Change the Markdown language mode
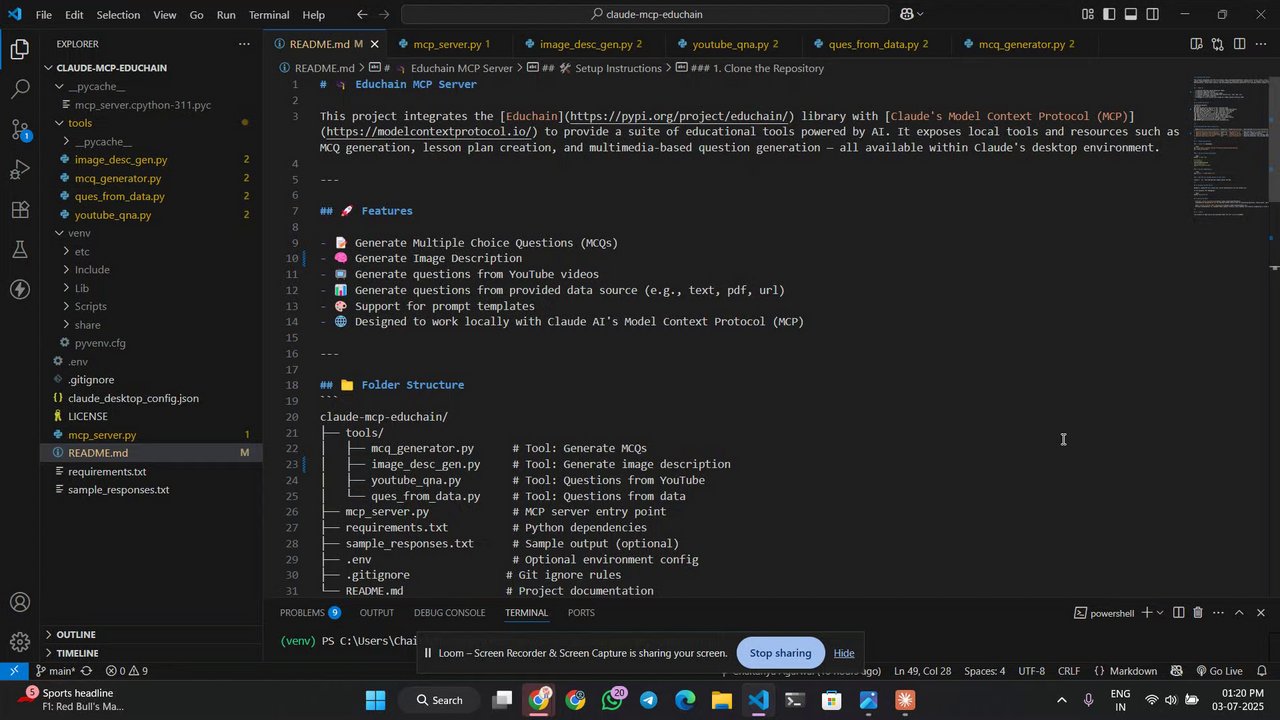The image size is (1280, 720). click(x=1125, y=671)
